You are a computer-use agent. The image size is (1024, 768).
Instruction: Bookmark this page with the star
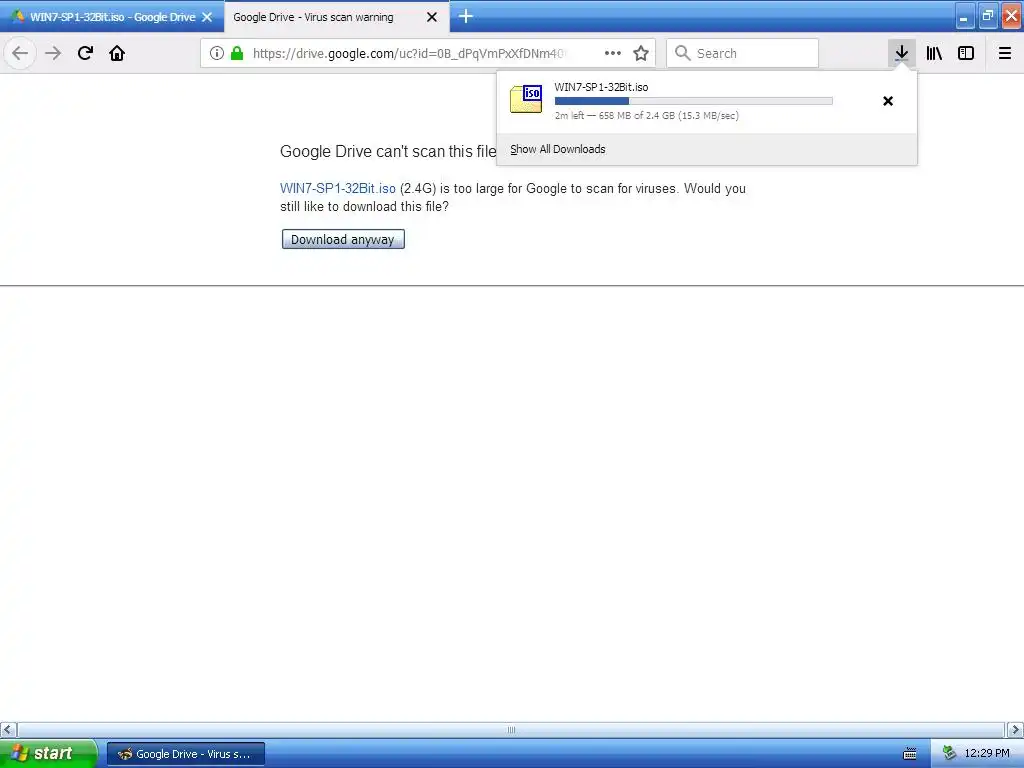641,53
